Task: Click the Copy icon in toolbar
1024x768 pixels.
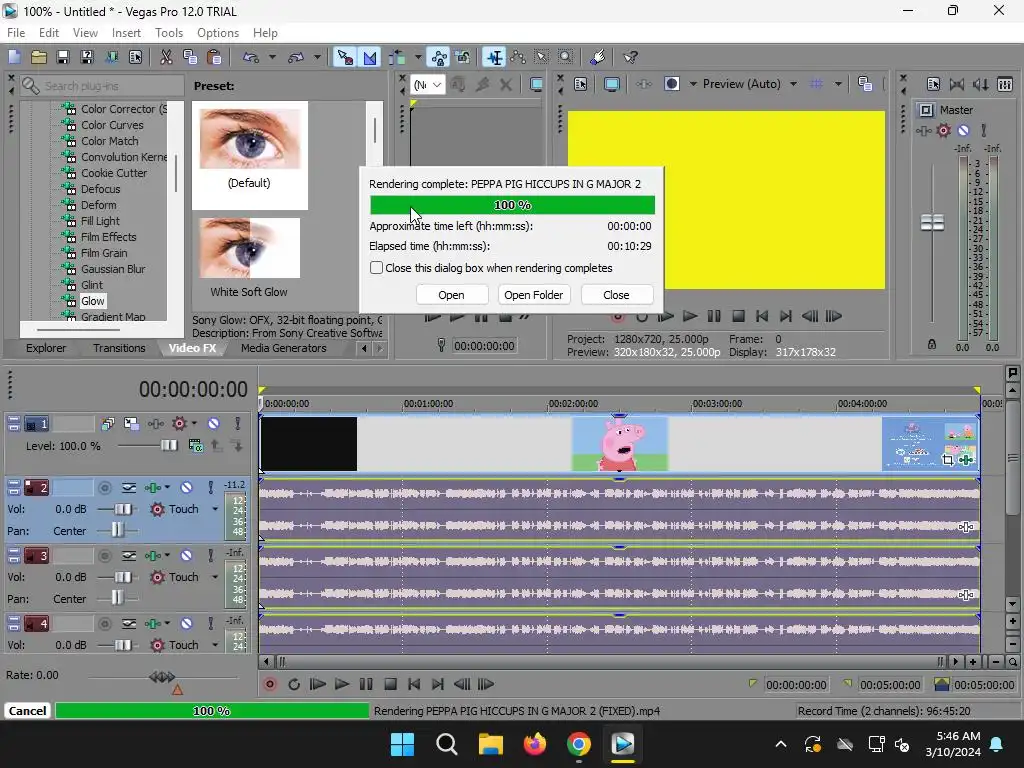Action: point(190,57)
